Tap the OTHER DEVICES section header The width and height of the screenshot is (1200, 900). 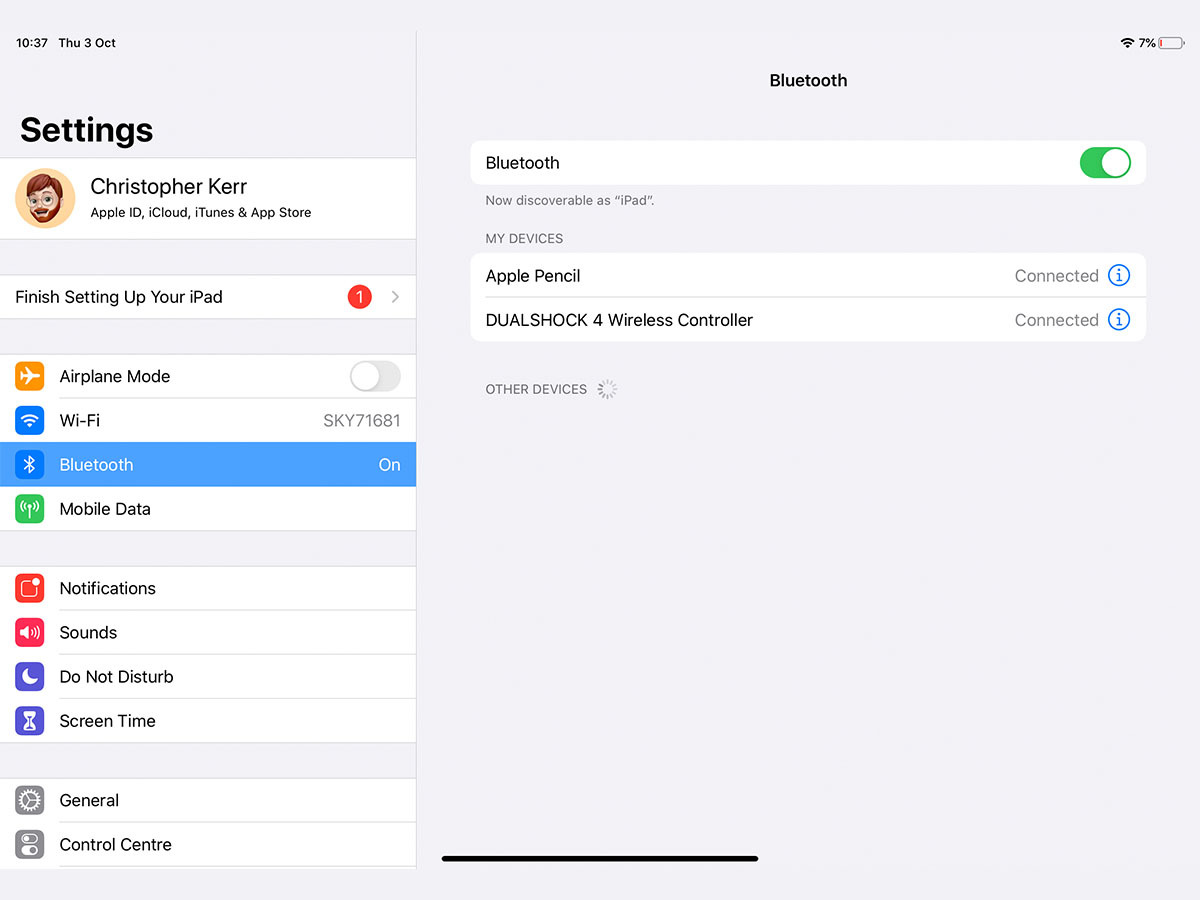point(536,389)
